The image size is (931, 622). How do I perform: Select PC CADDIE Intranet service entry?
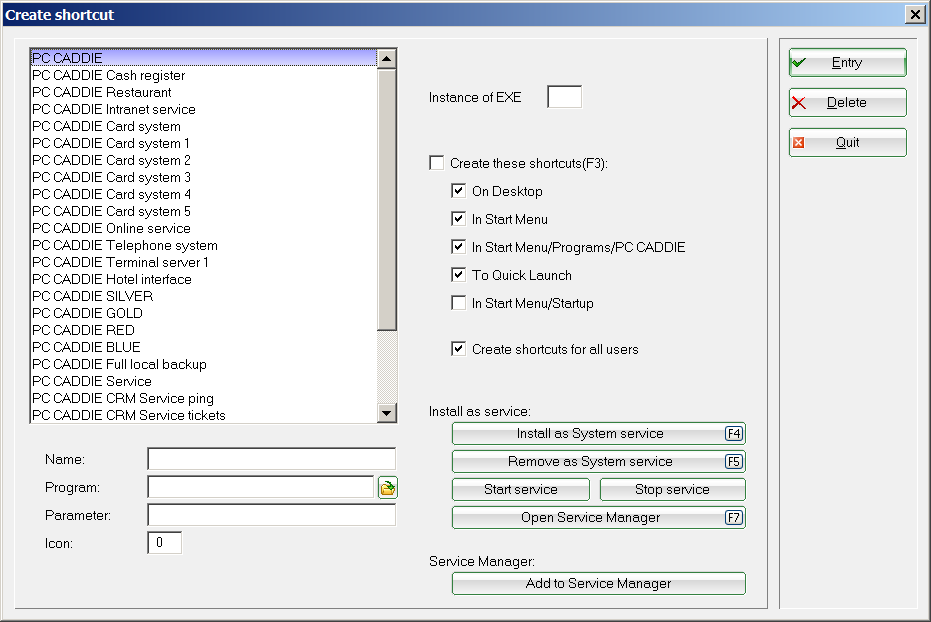(204, 109)
